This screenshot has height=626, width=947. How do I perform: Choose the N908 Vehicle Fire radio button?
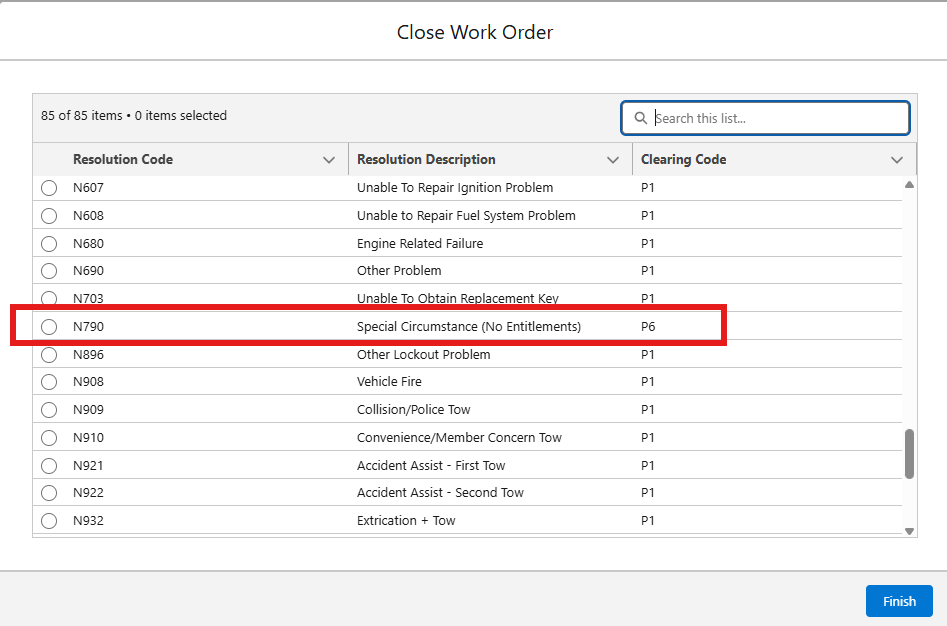pyautogui.click(x=49, y=382)
